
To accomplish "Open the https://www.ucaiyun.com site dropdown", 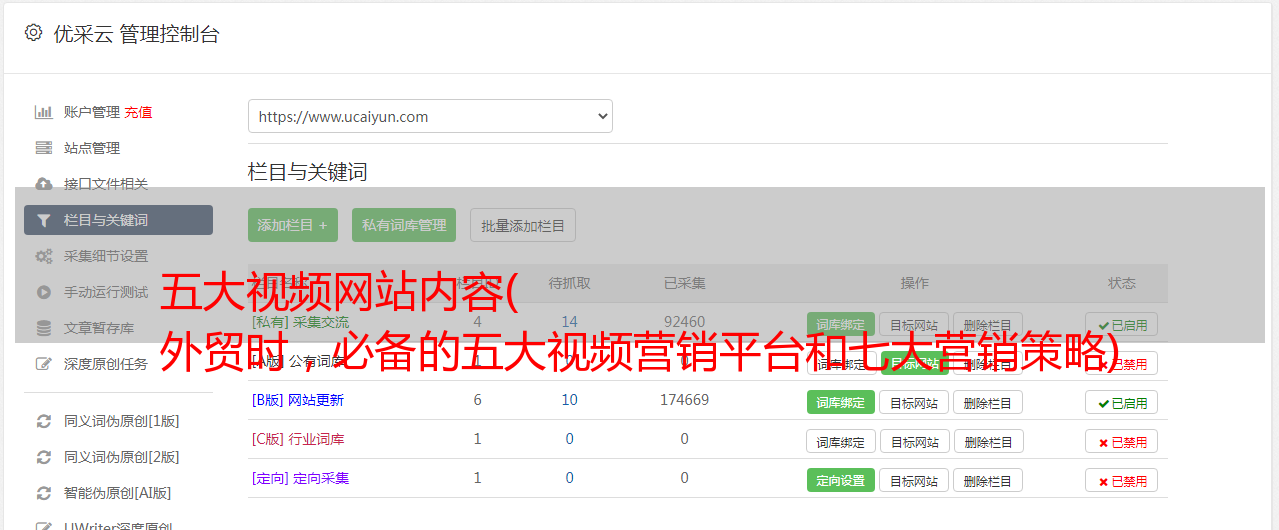I will coord(430,116).
